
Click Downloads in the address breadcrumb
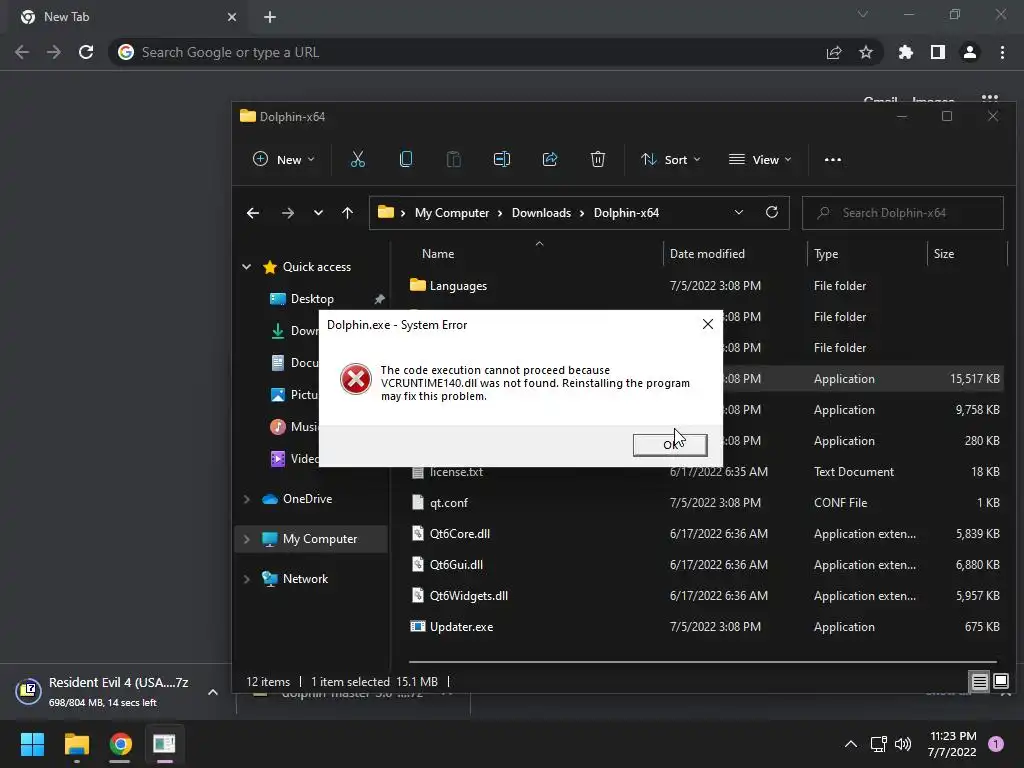[541, 213]
